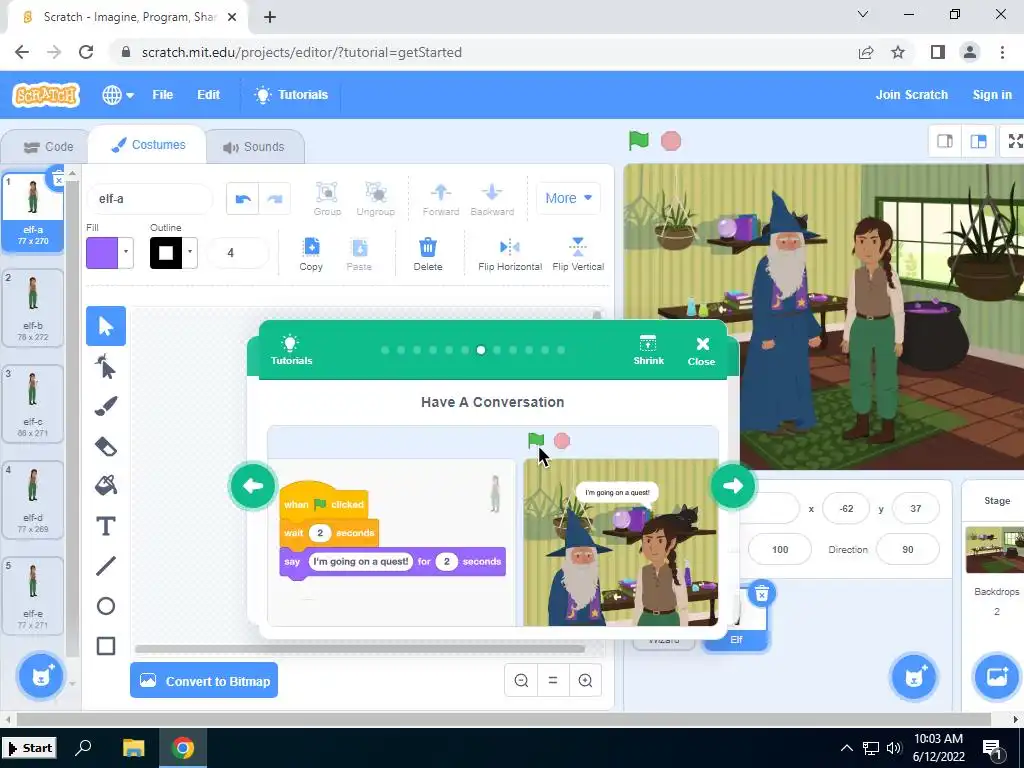Viewport: 1024px width, 768px height.
Task: Open the language globe dropdown
Action: 118,95
